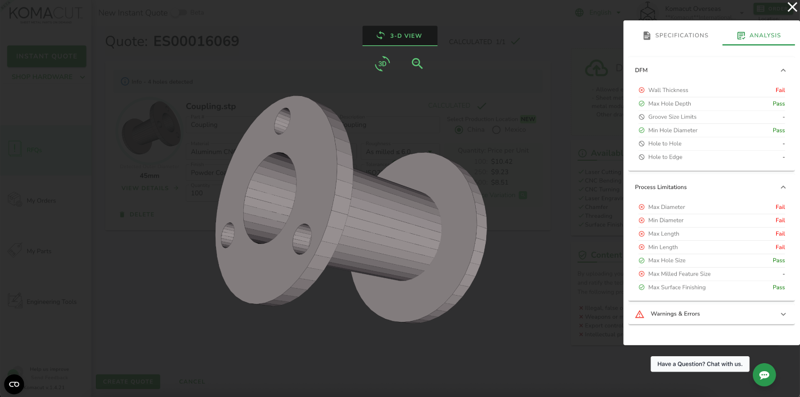
Task: Click the accessibility icon at the bottom left
Action: tap(14, 384)
